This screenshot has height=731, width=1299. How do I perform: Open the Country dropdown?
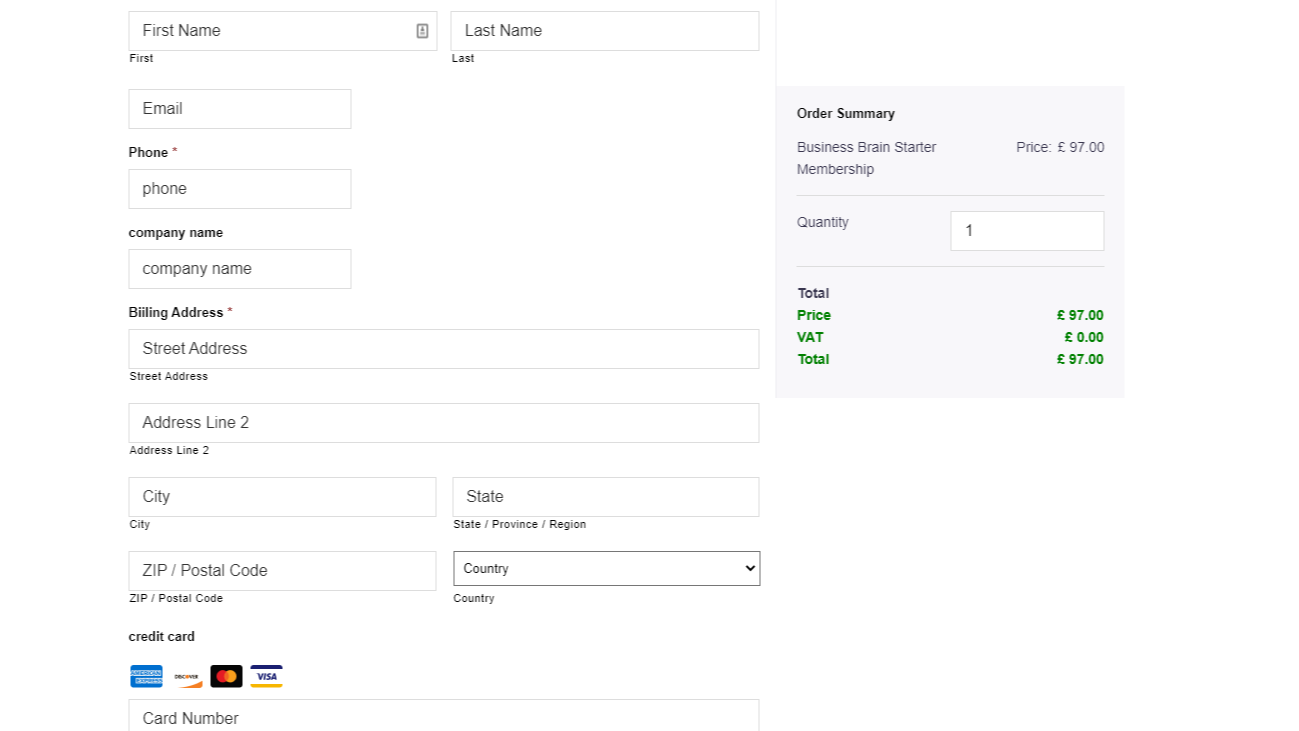(606, 568)
